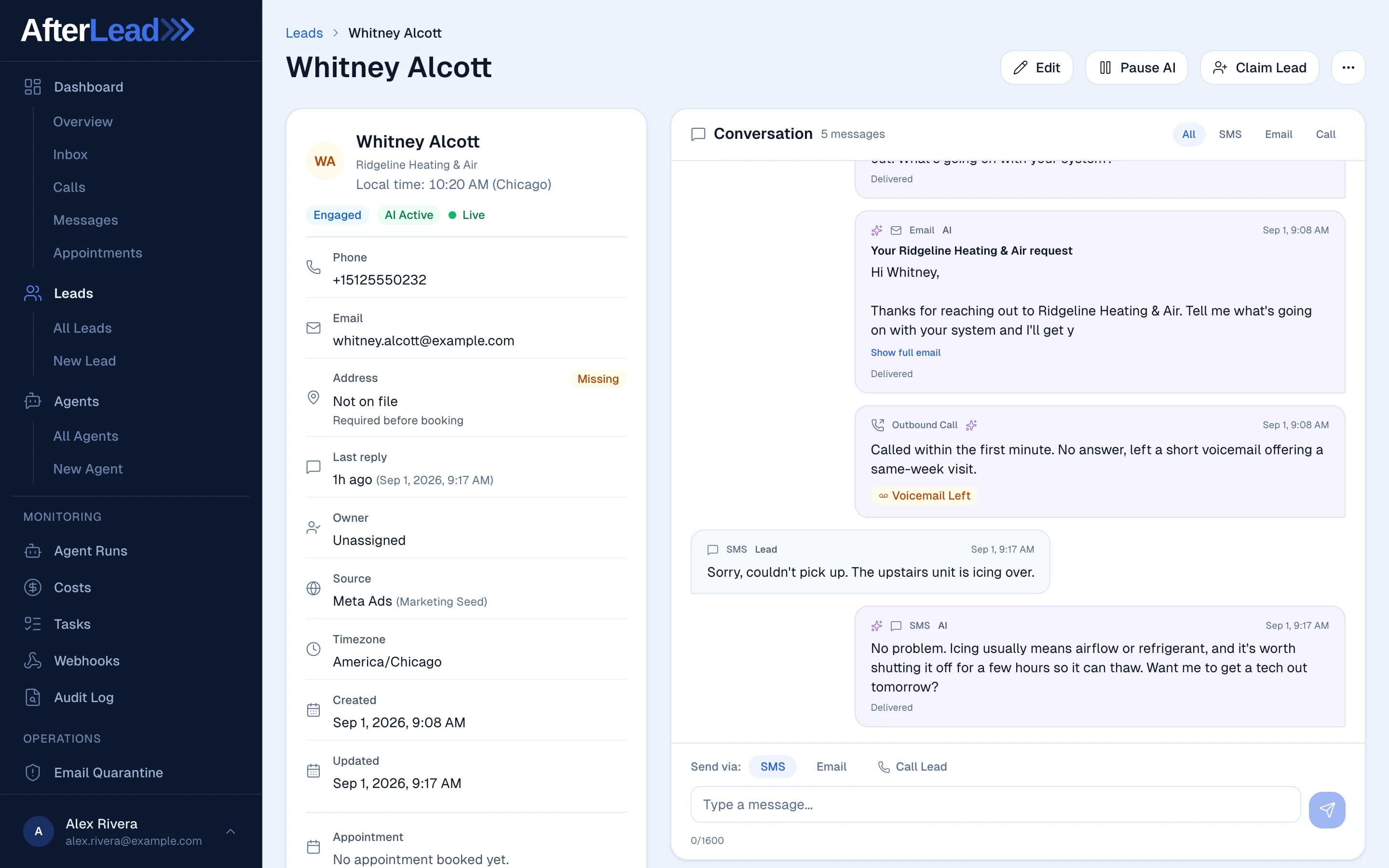Click phone number +15125550232

coord(380,280)
